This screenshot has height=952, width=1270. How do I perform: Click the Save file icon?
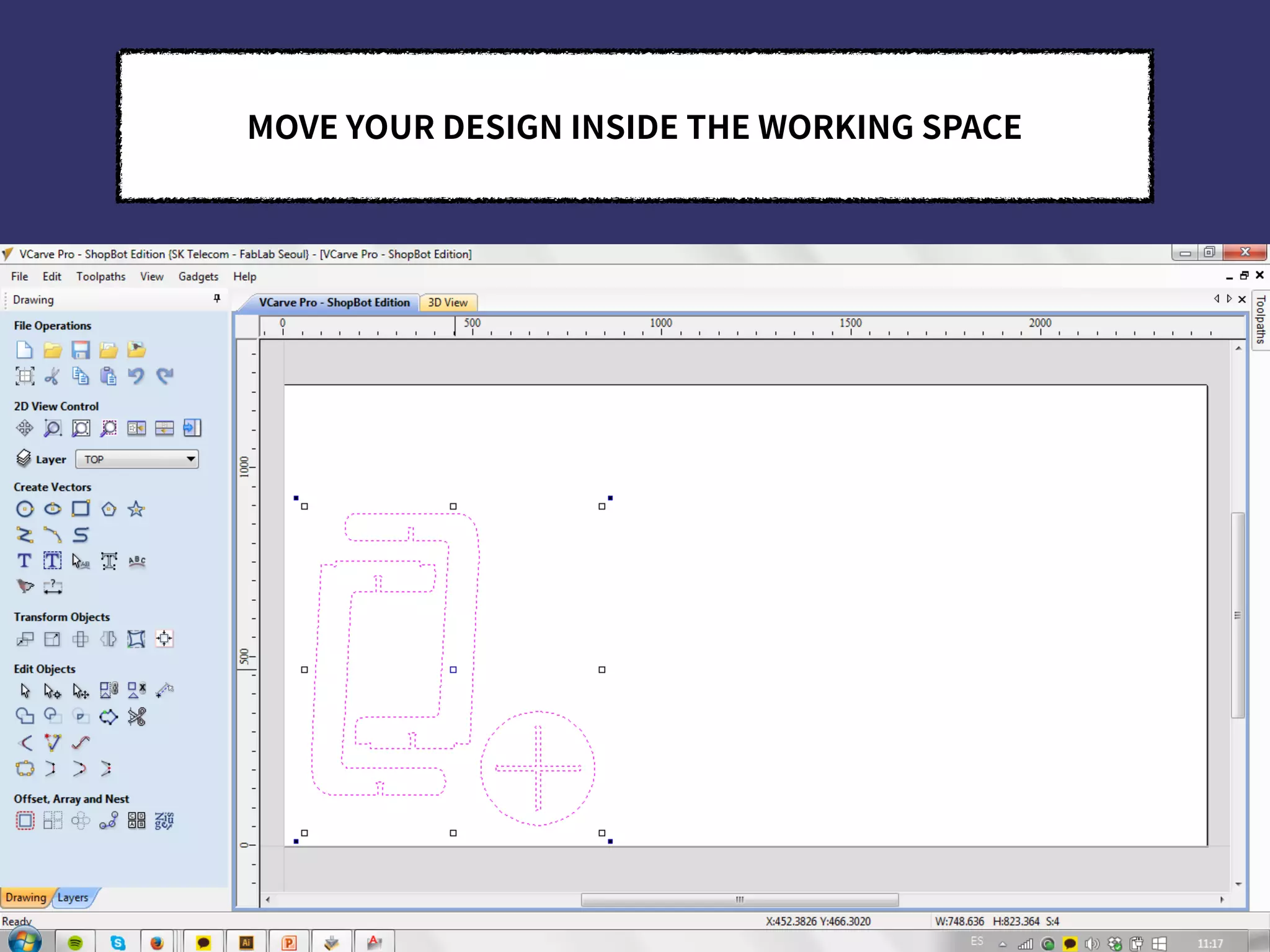(81, 350)
